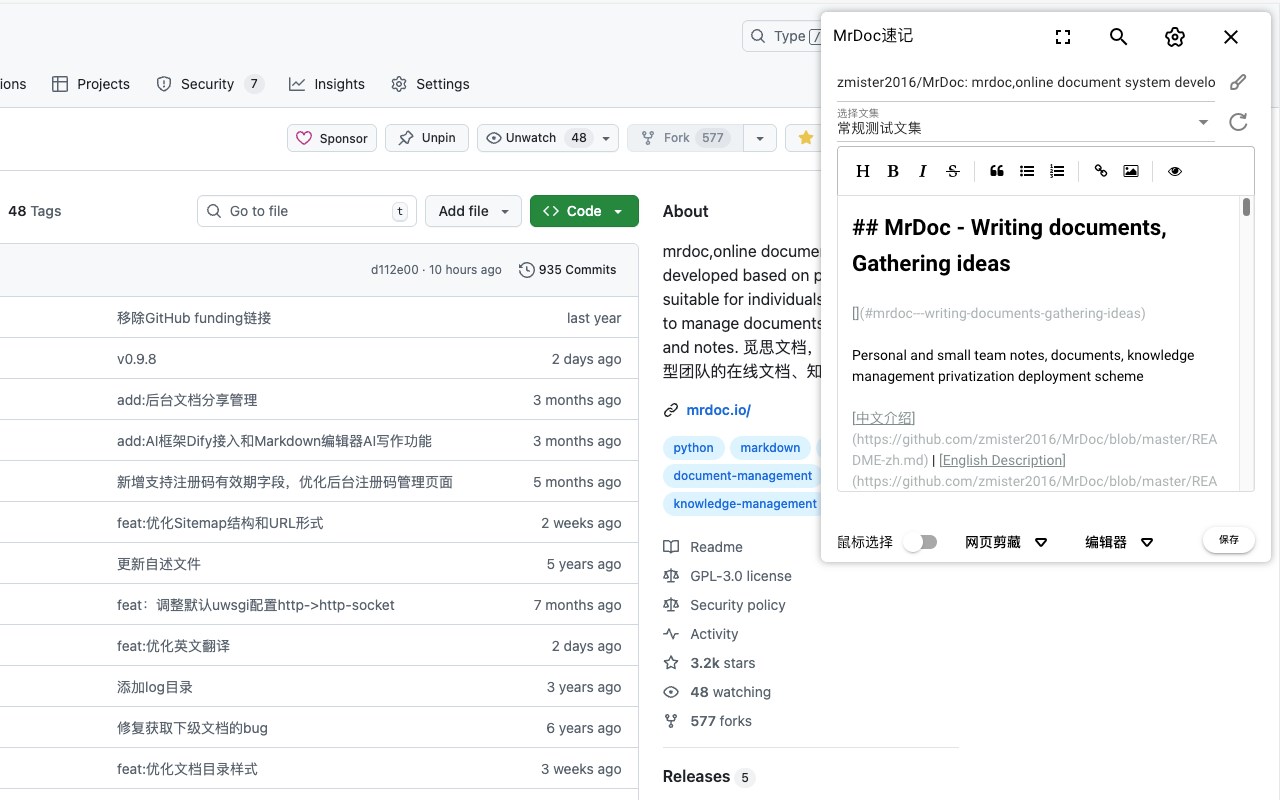This screenshot has height=800, width=1280.
Task: Click the fullscreen icon in MrDoc panel
Action: pyautogui.click(x=1063, y=37)
